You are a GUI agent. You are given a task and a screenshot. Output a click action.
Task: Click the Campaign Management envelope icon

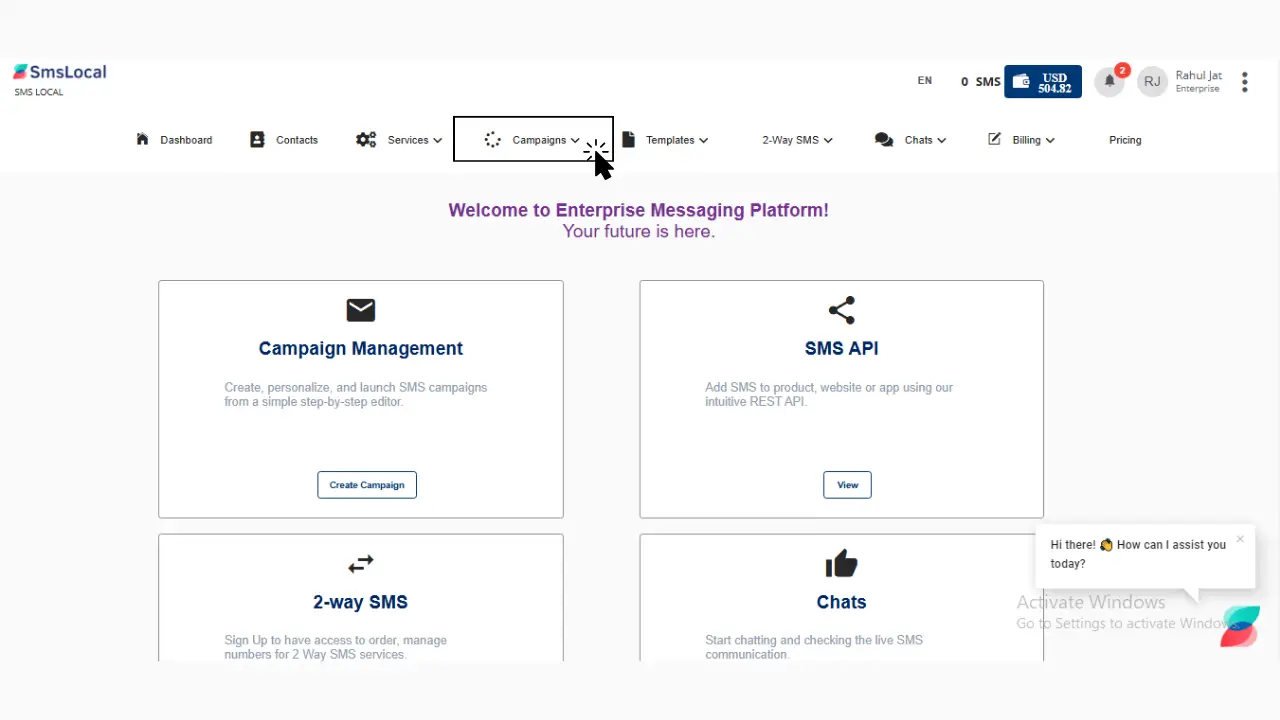(x=361, y=310)
